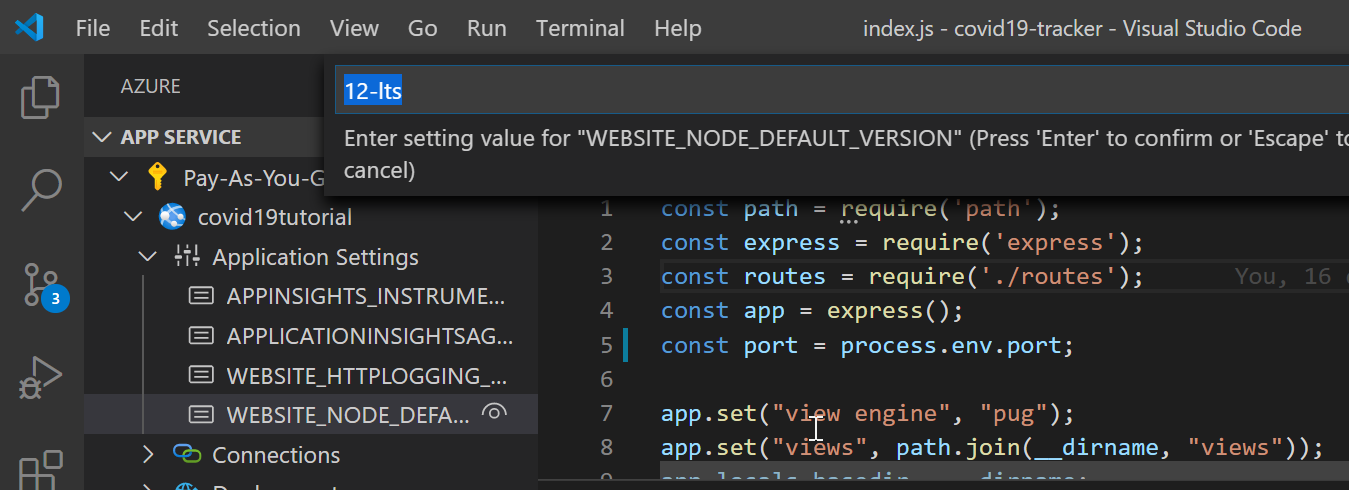Expand the Connections node

148,455
